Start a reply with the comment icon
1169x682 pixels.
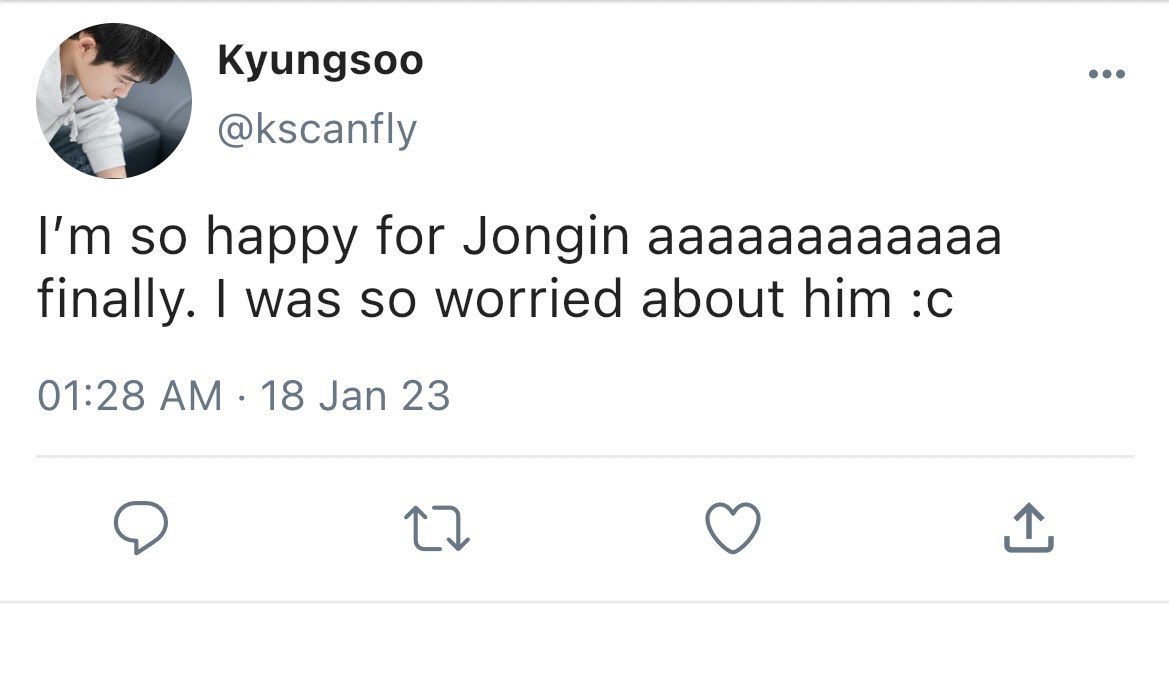pyautogui.click(x=141, y=527)
